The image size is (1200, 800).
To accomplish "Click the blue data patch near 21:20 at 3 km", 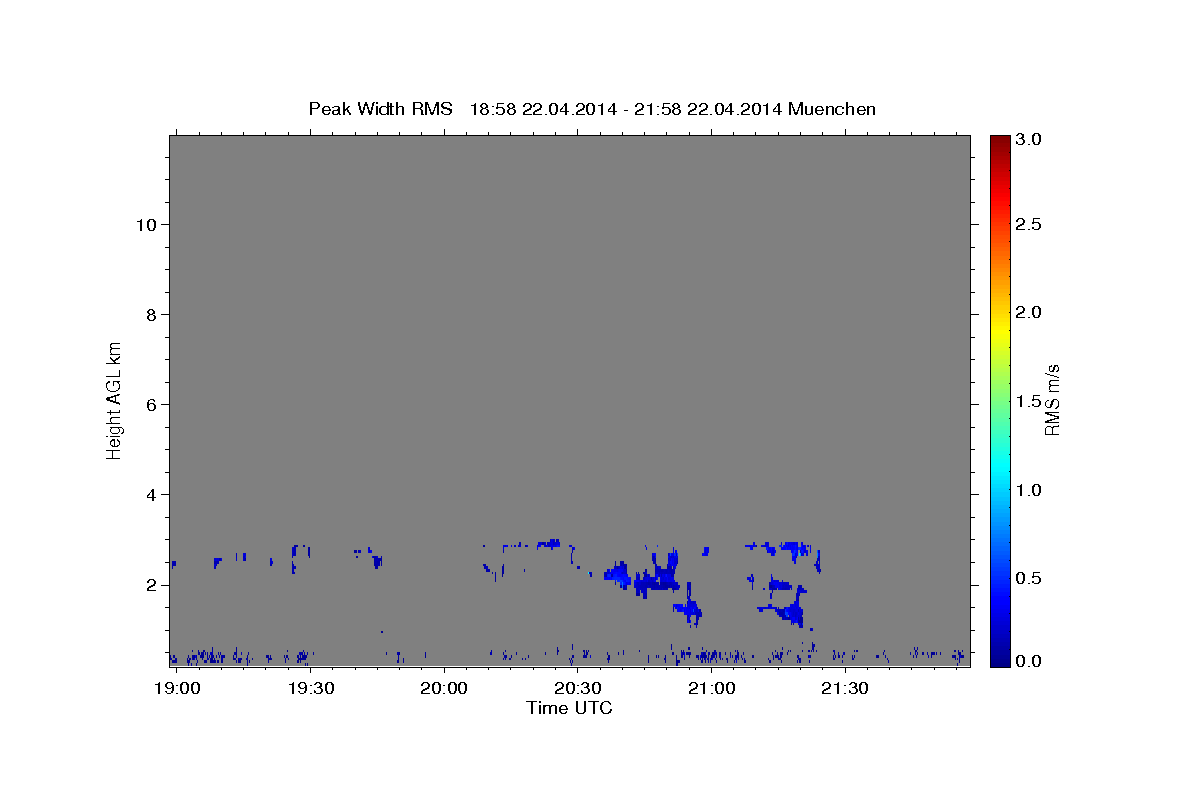I will point(793,548).
